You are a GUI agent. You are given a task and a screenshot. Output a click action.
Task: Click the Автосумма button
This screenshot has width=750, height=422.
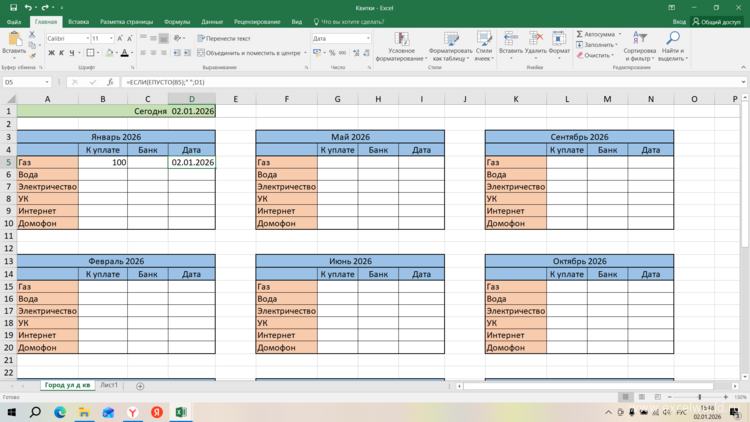[x=598, y=33]
